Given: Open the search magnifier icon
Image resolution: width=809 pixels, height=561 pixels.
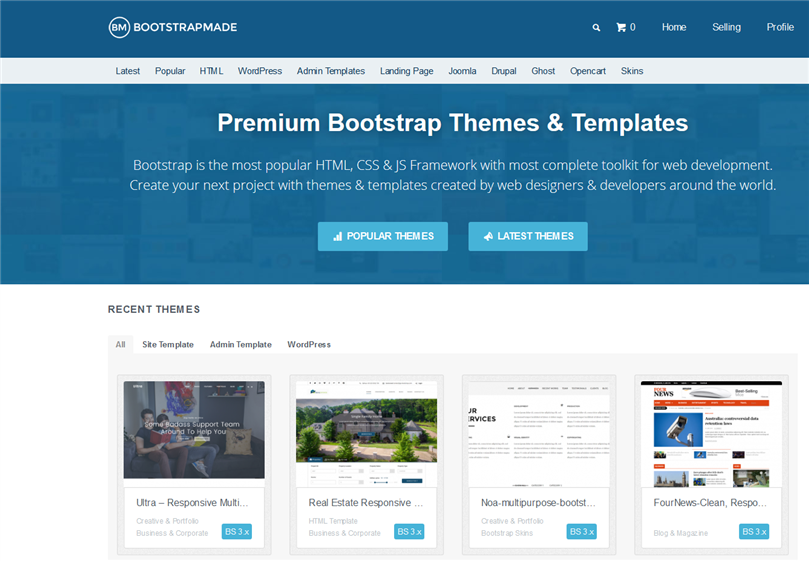Looking at the screenshot, I should point(596,27).
